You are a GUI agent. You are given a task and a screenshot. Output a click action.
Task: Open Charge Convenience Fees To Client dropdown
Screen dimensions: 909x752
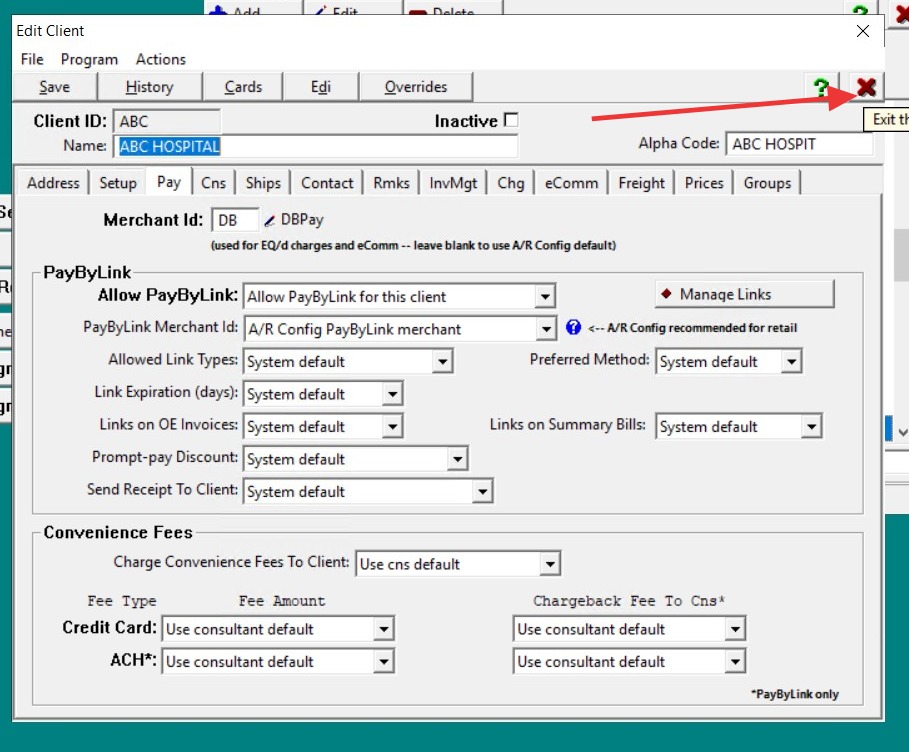[550, 563]
